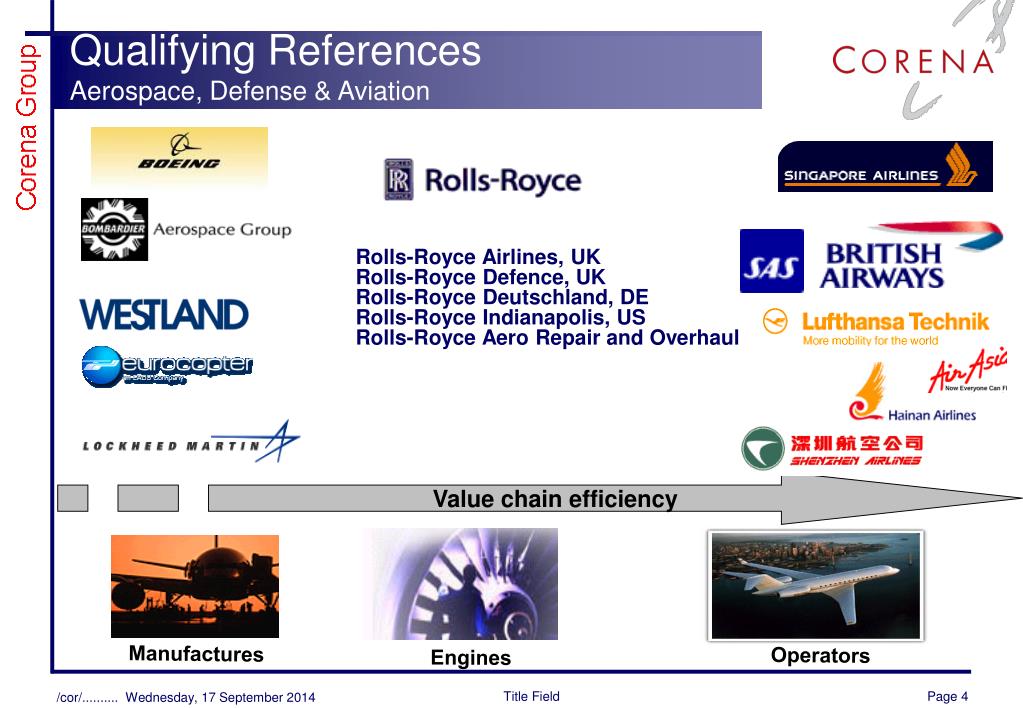Viewport: 1023px width, 708px height.
Task: Click the Bombardier gear logo
Action: point(114,230)
